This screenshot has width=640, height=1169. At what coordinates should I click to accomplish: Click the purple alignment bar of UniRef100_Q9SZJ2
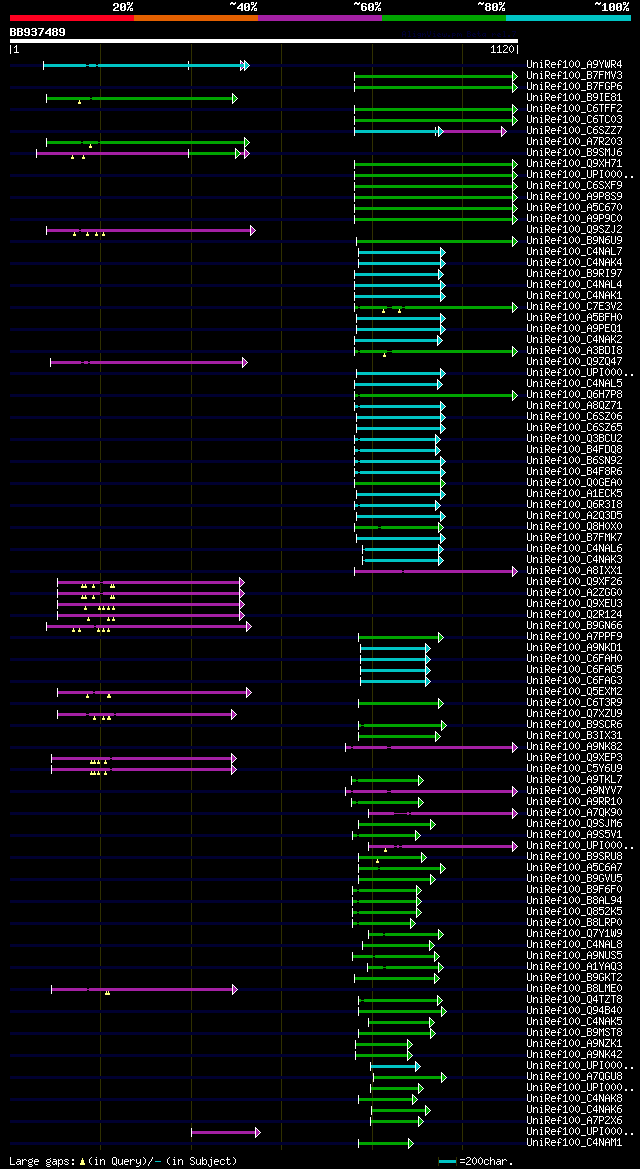151,230
